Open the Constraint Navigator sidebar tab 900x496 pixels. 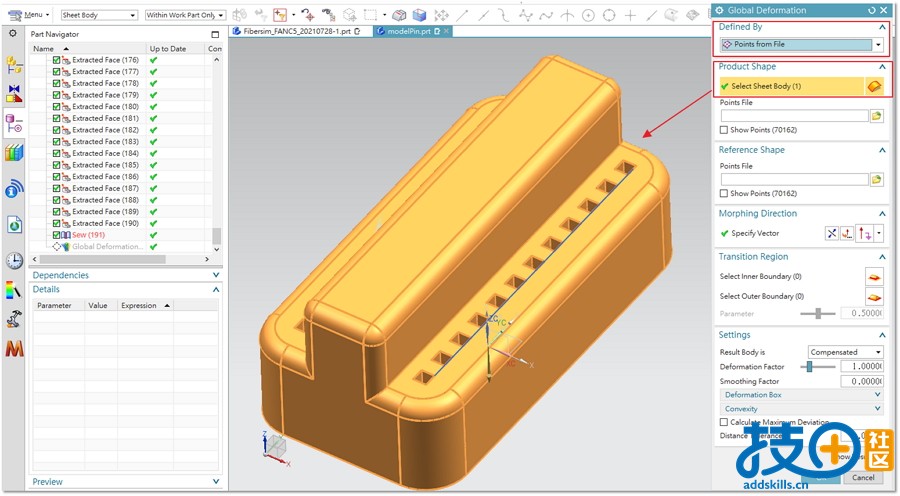(x=14, y=93)
